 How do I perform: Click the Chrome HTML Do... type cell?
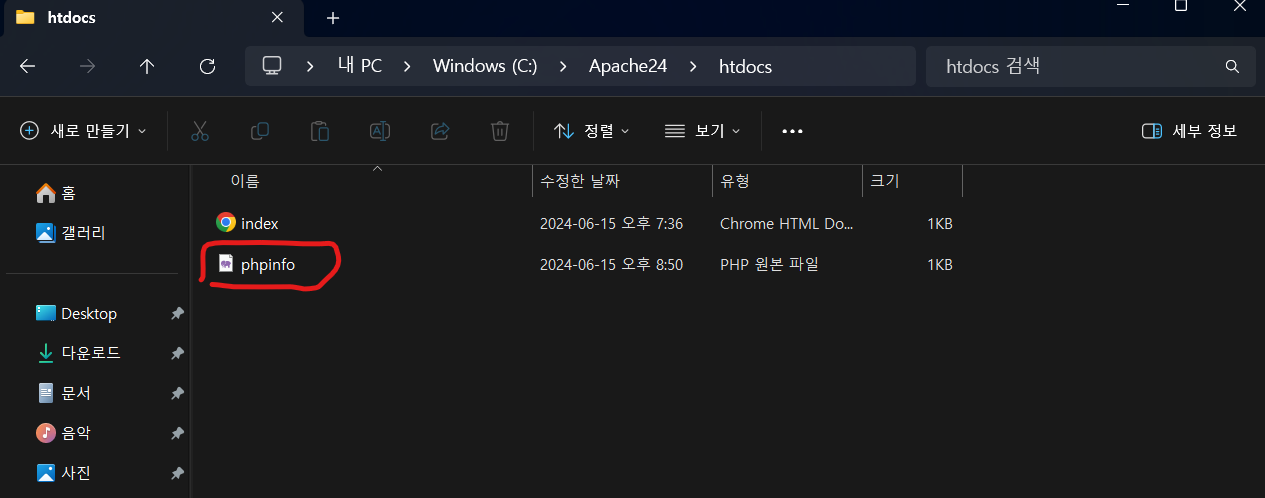tap(787, 224)
